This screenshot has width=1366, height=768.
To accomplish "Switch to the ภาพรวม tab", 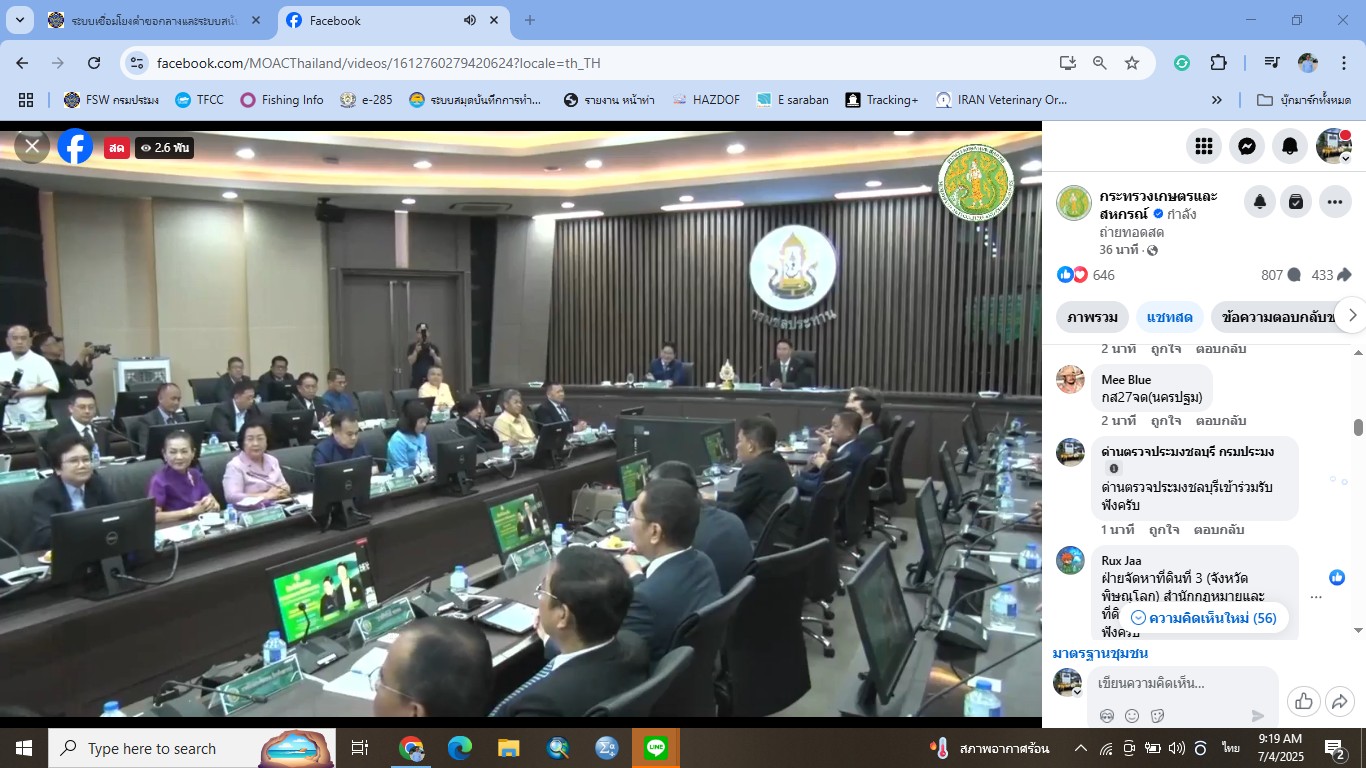I will tap(1092, 317).
